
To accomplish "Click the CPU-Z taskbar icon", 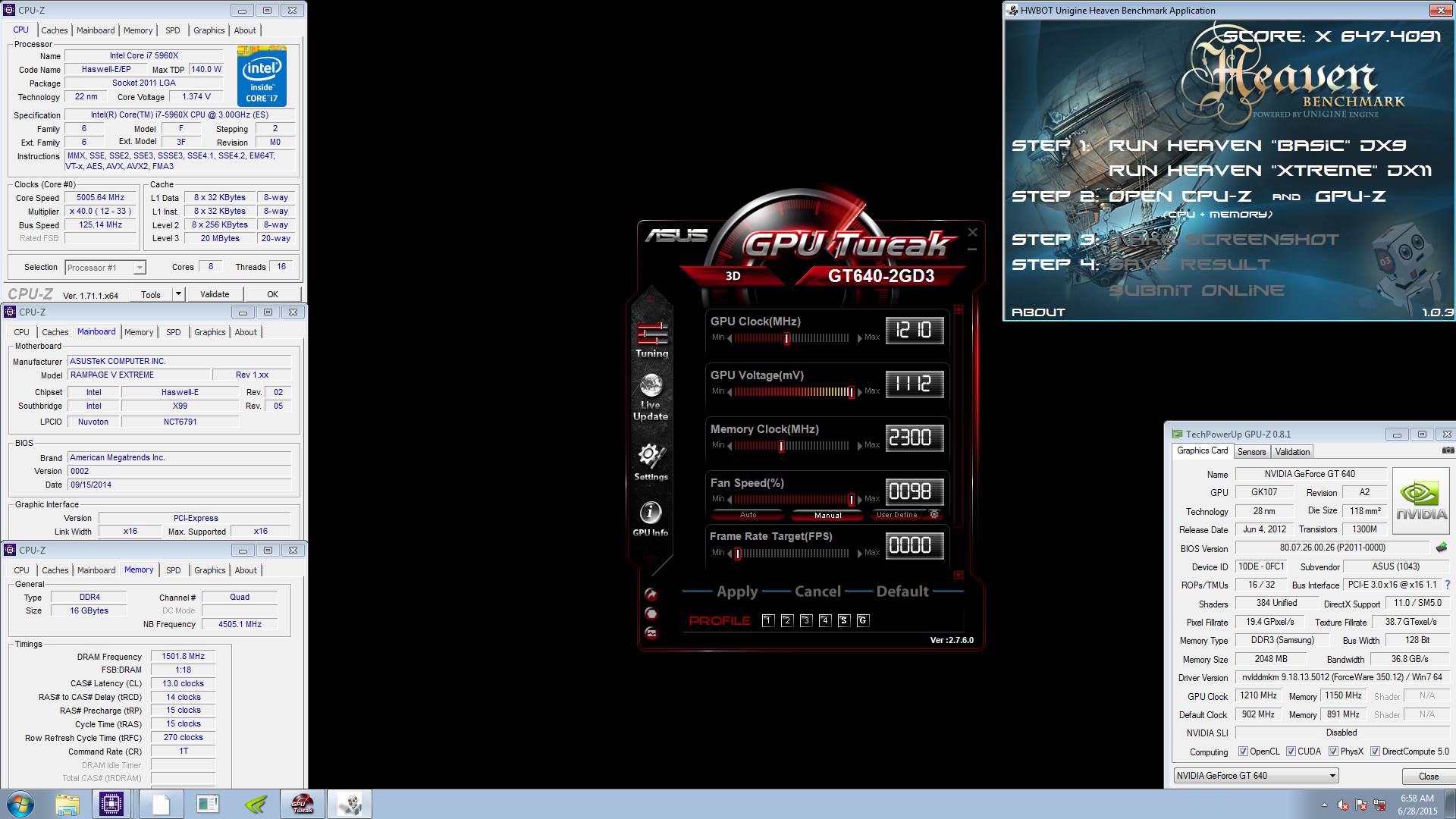I will (111, 804).
